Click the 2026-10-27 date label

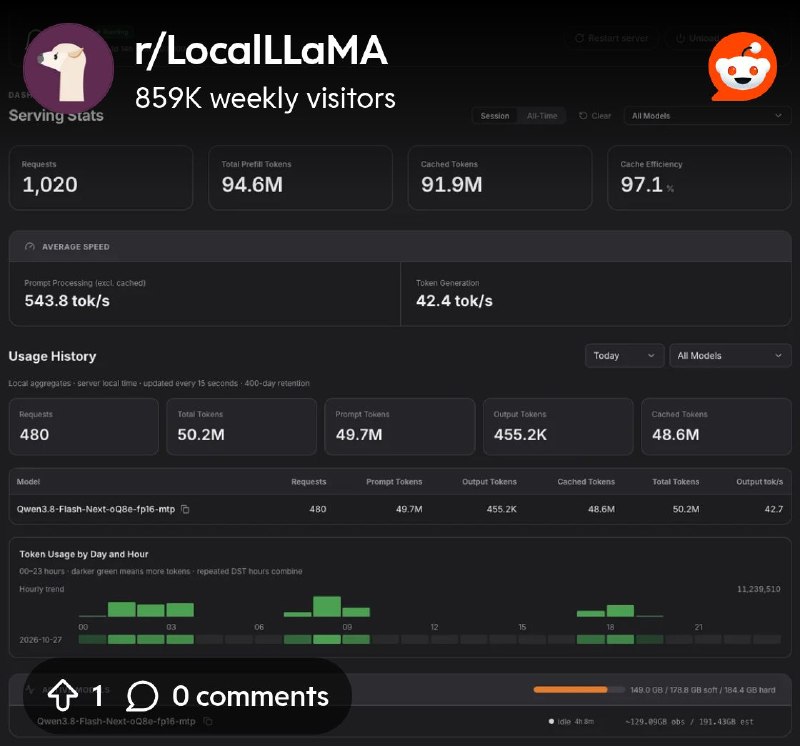(x=40, y=639)
